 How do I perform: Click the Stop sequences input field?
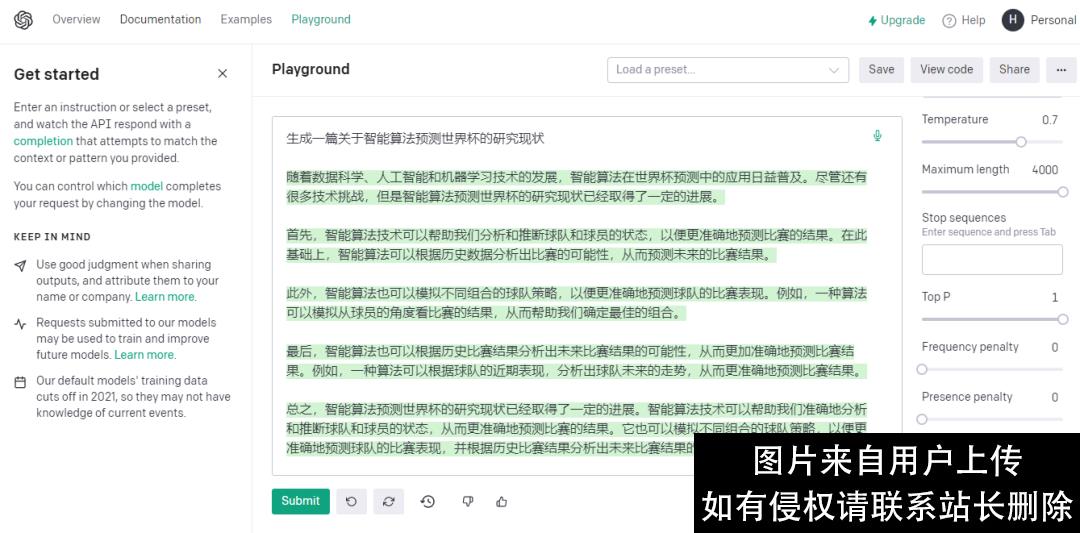click(x=992, y=260)
